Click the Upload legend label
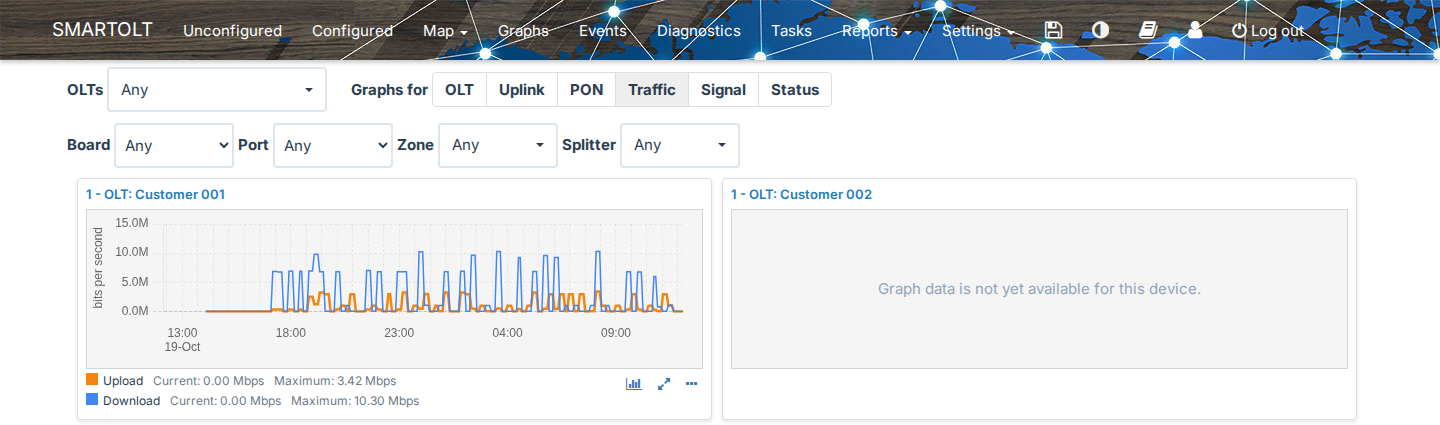This screenshot has width=1440, height=425. [x=123, y=381]
